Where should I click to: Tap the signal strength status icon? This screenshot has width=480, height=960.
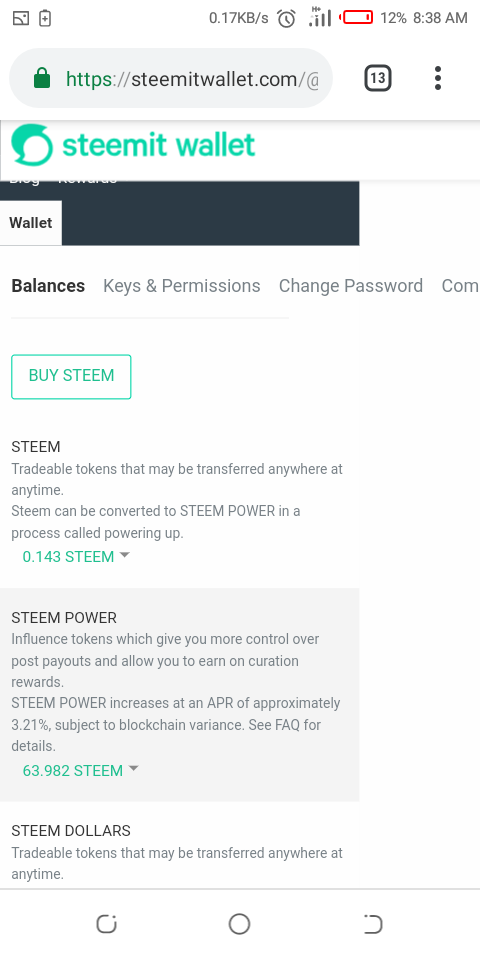(320, 17)
